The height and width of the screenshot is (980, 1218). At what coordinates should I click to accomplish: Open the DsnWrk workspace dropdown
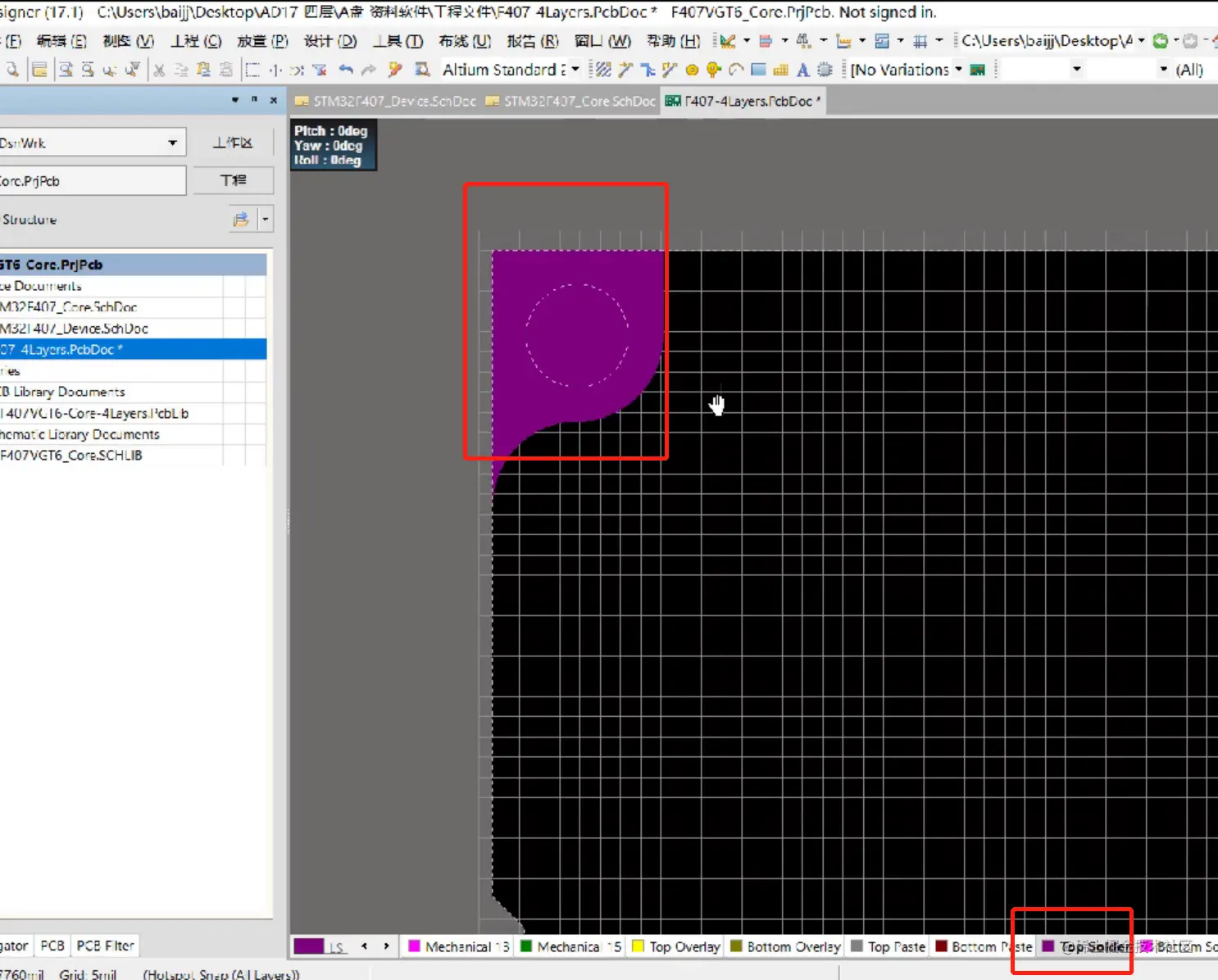pos(172,143)
